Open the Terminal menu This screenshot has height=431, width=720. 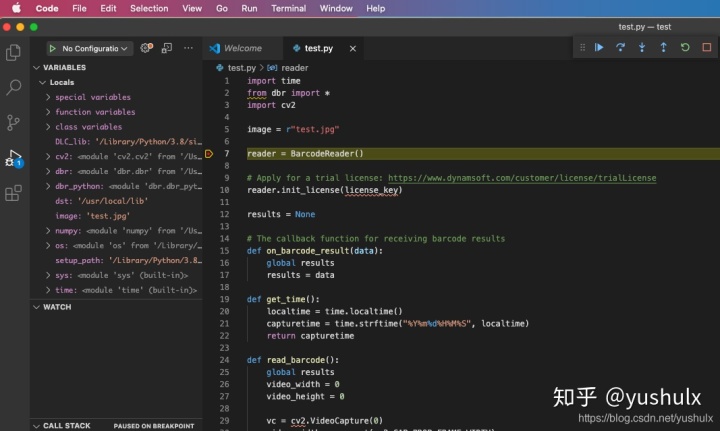pyautogui.click(x=288, y=8)
